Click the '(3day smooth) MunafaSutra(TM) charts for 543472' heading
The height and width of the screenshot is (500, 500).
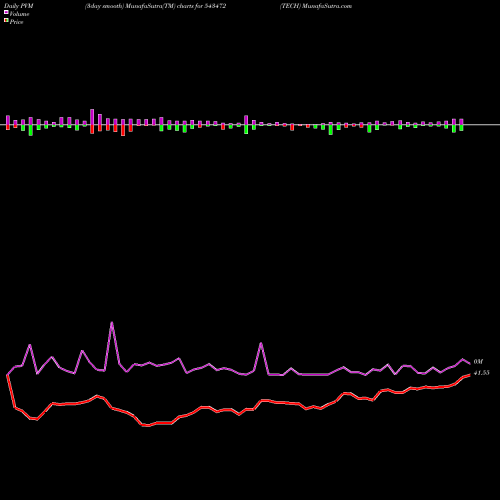pyautogui.click(x=155, y=6)
